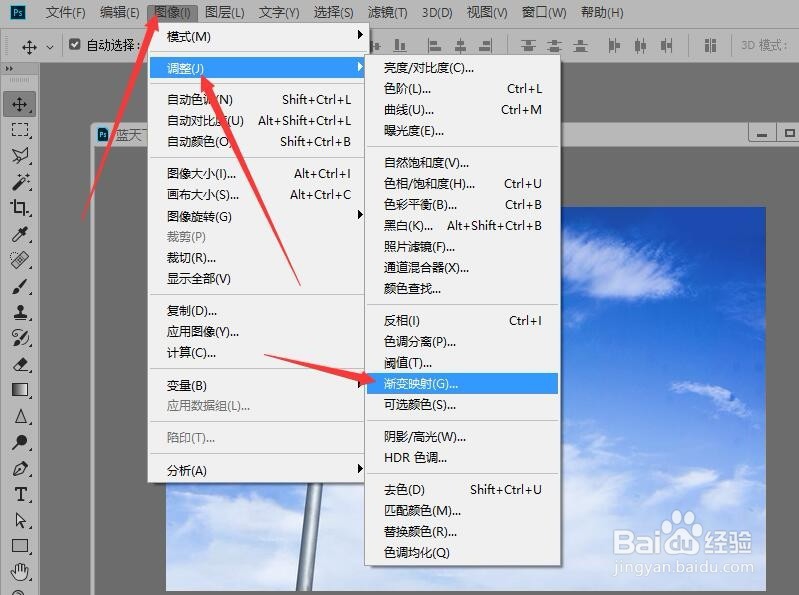Choose 可选颜色(S)...
799x595 pixels.
[462, 405]
